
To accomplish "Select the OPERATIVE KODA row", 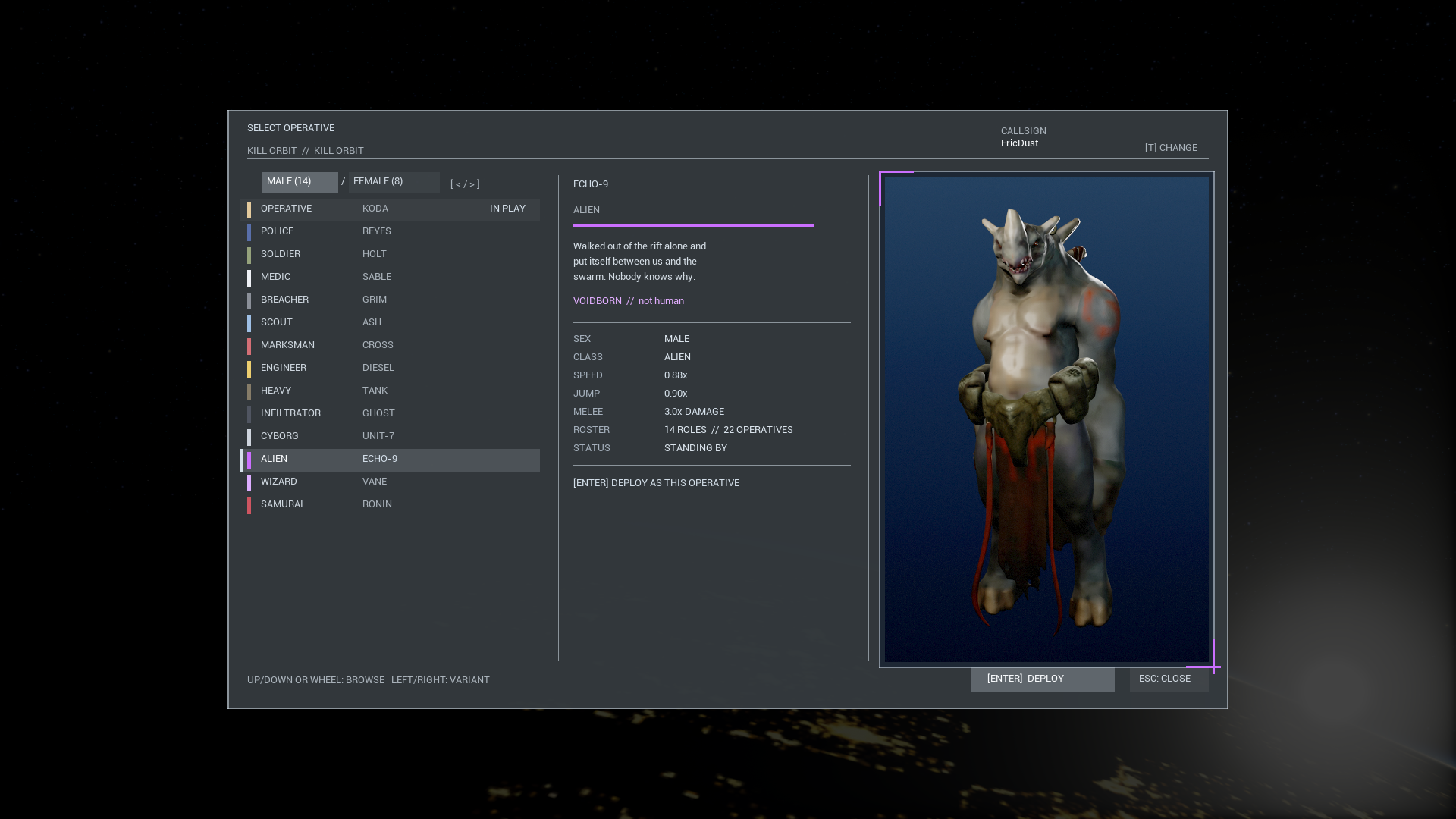I will point(390,209).
